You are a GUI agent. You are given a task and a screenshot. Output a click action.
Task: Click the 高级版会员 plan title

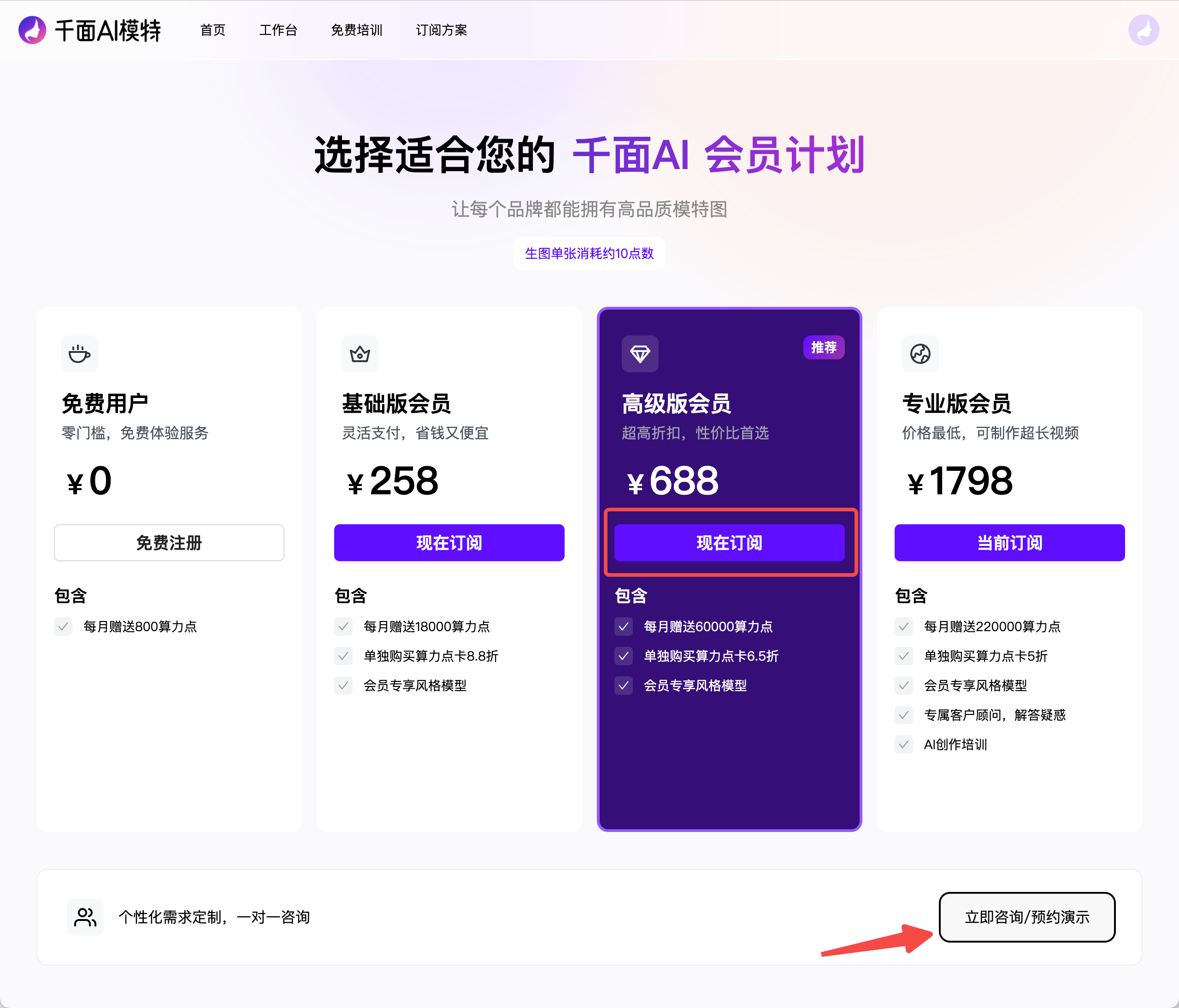click(677, 404)
